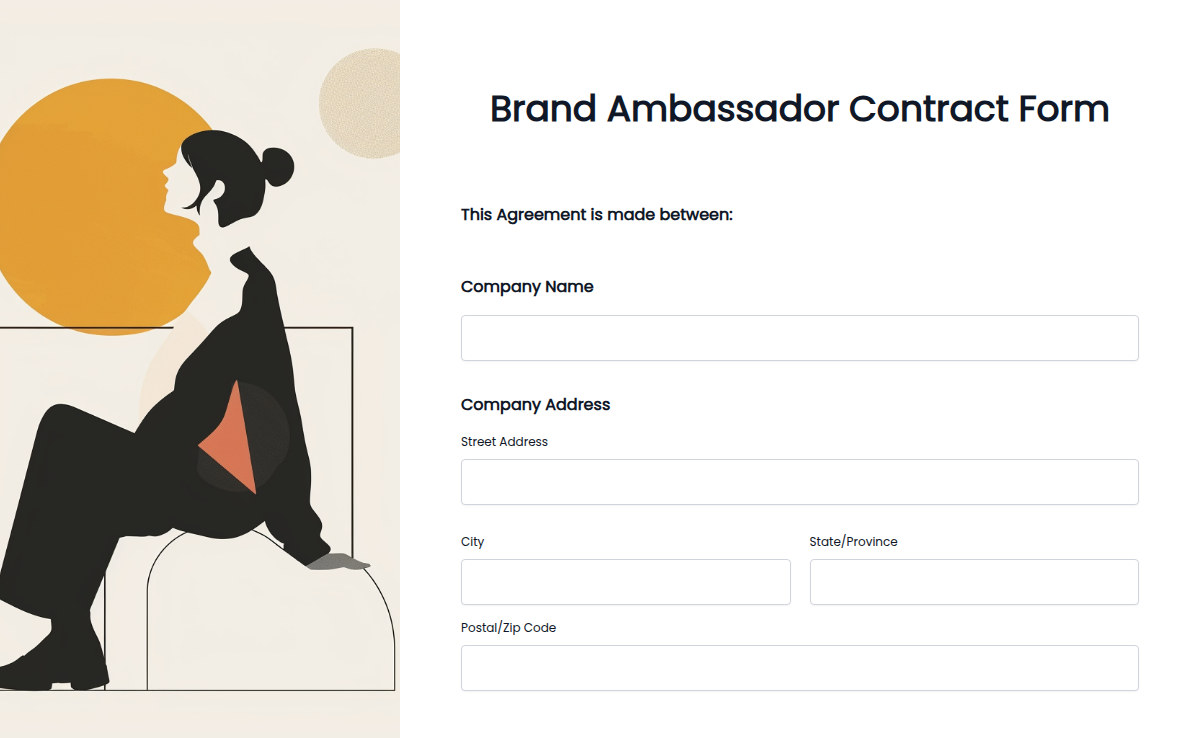
Task: Click inside the City input field
Action: [x=625, y=582]
